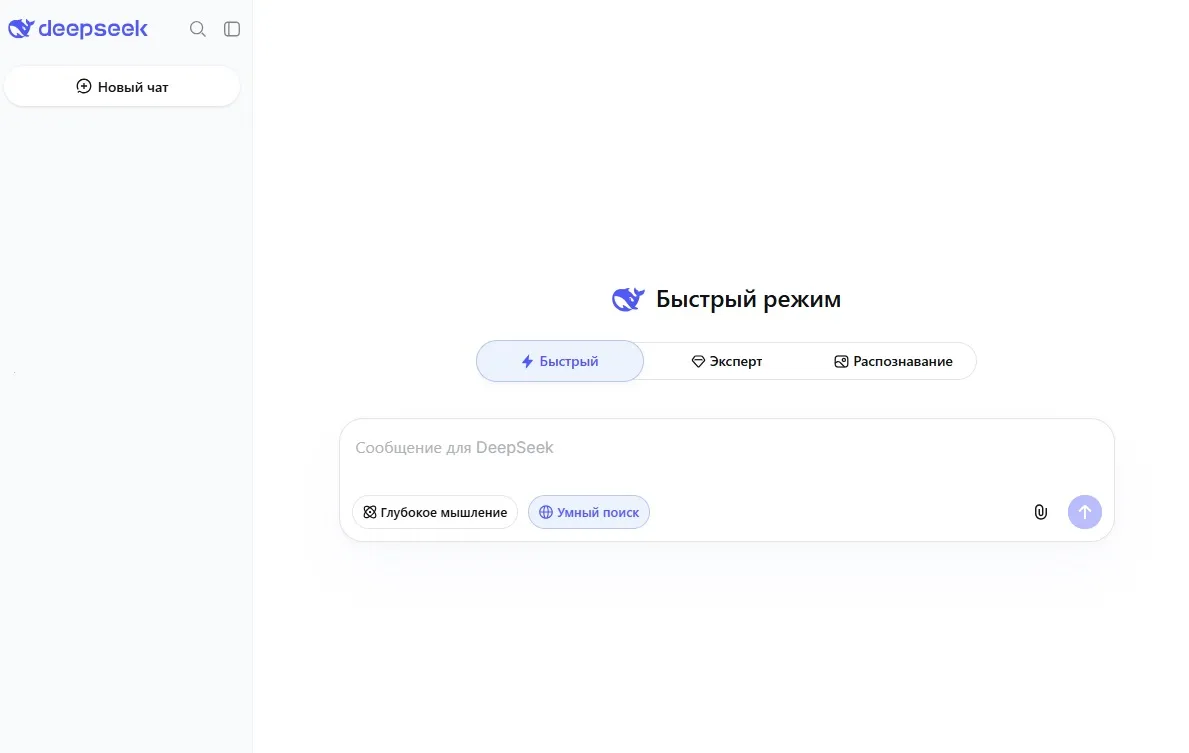Image resolution: width=1189 pixels, height=753 pixels.
Task: Switch to the Распознавание mode tab
Action: click(893, 361)
